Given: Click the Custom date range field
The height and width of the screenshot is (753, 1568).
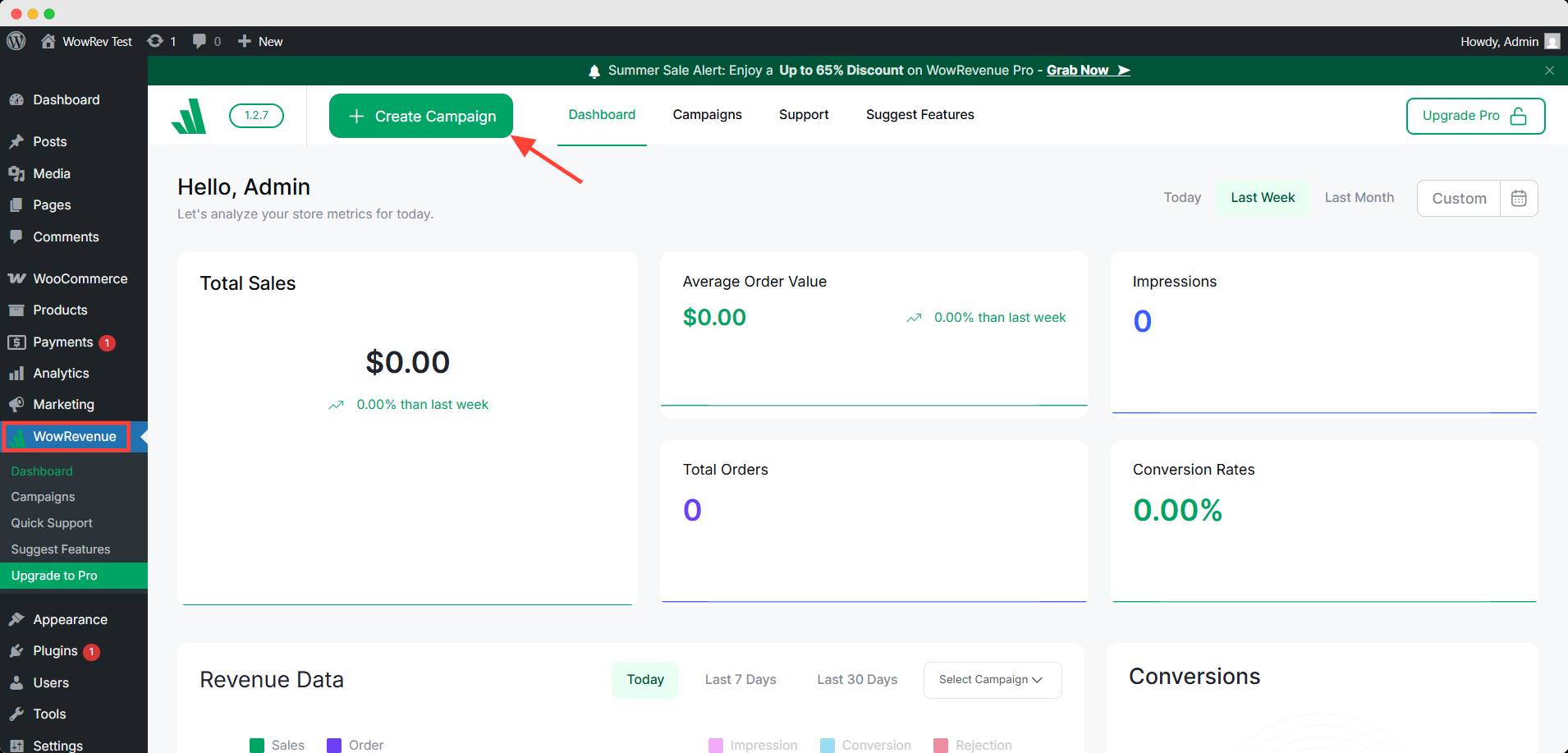Looking at the screenshot, I should tap(1459, 199).
